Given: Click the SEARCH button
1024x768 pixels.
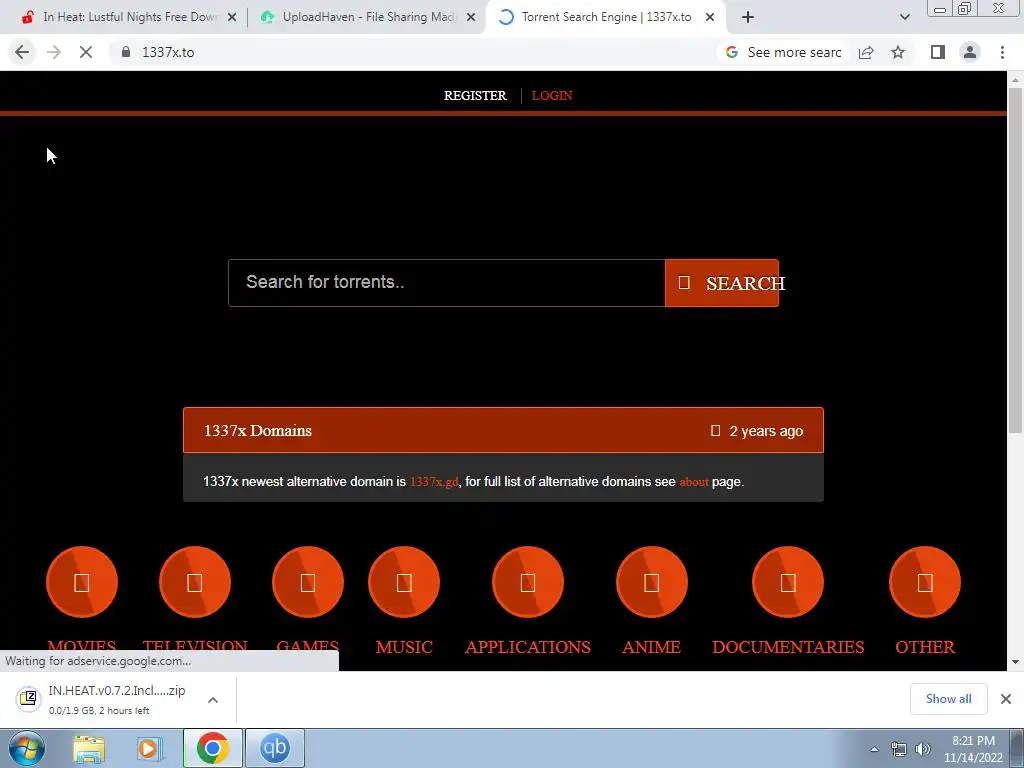Looking at the screenshot, I should pos(722,283).
